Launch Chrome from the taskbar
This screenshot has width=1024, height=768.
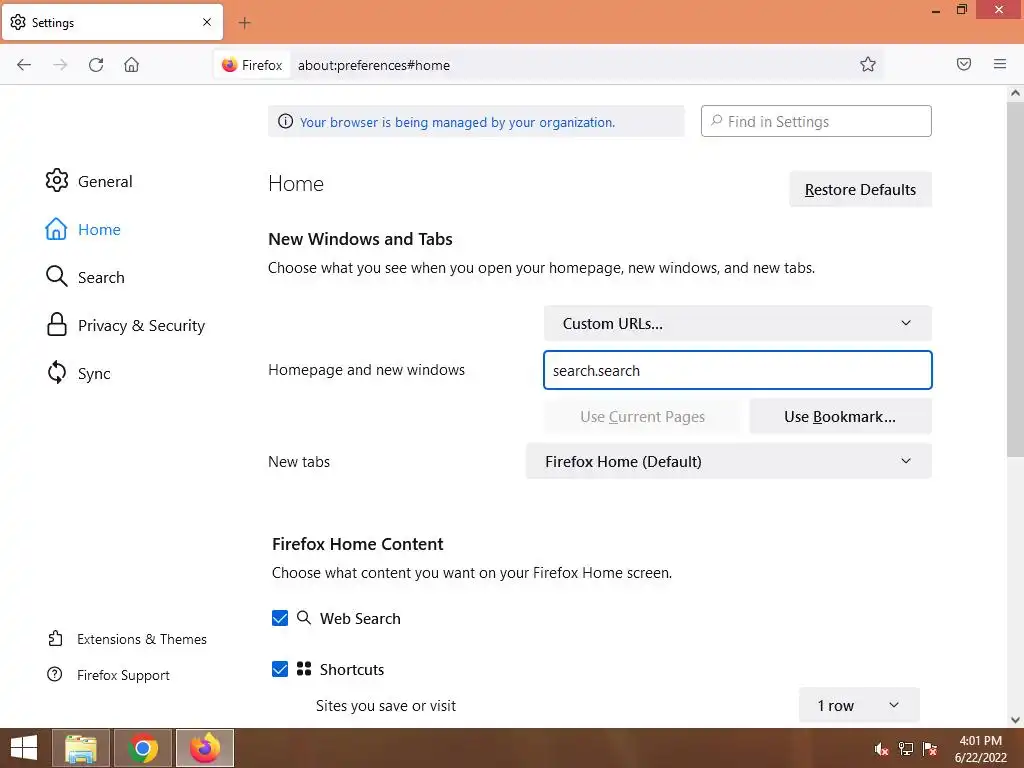(142, 748)
